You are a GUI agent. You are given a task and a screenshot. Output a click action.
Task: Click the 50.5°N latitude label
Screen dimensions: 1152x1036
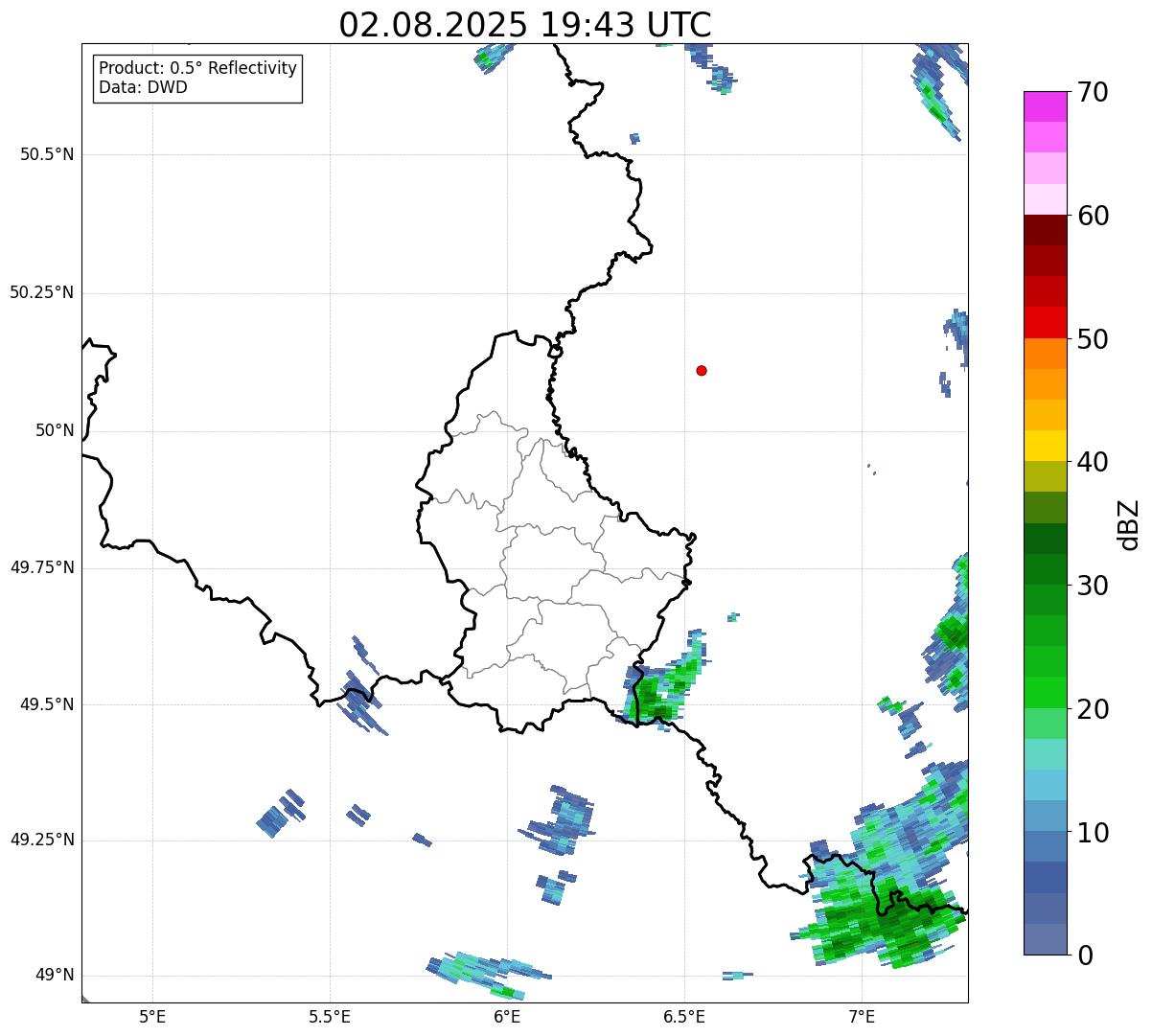[47, 154]
